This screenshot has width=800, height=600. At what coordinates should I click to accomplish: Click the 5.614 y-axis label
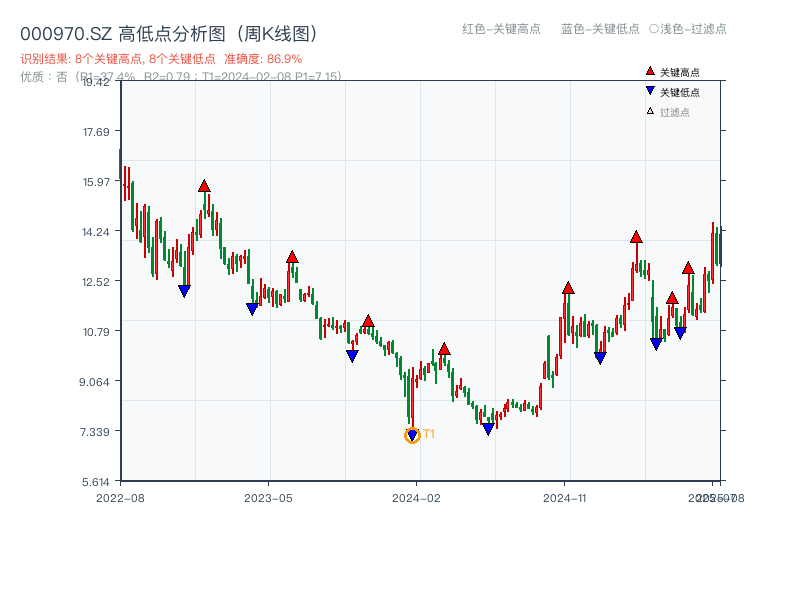coord(96,482)
